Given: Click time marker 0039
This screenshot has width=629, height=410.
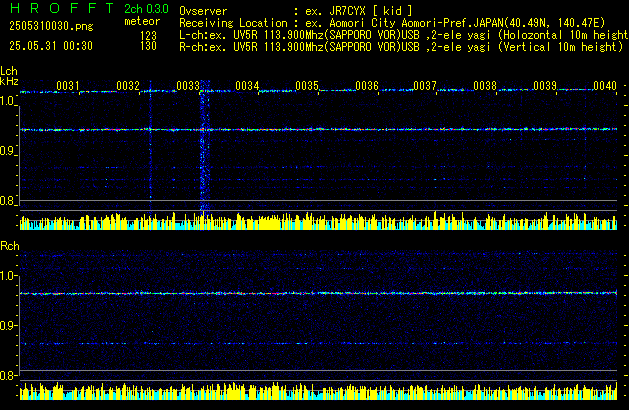Looking at the screenshot, I should [545, 86].
